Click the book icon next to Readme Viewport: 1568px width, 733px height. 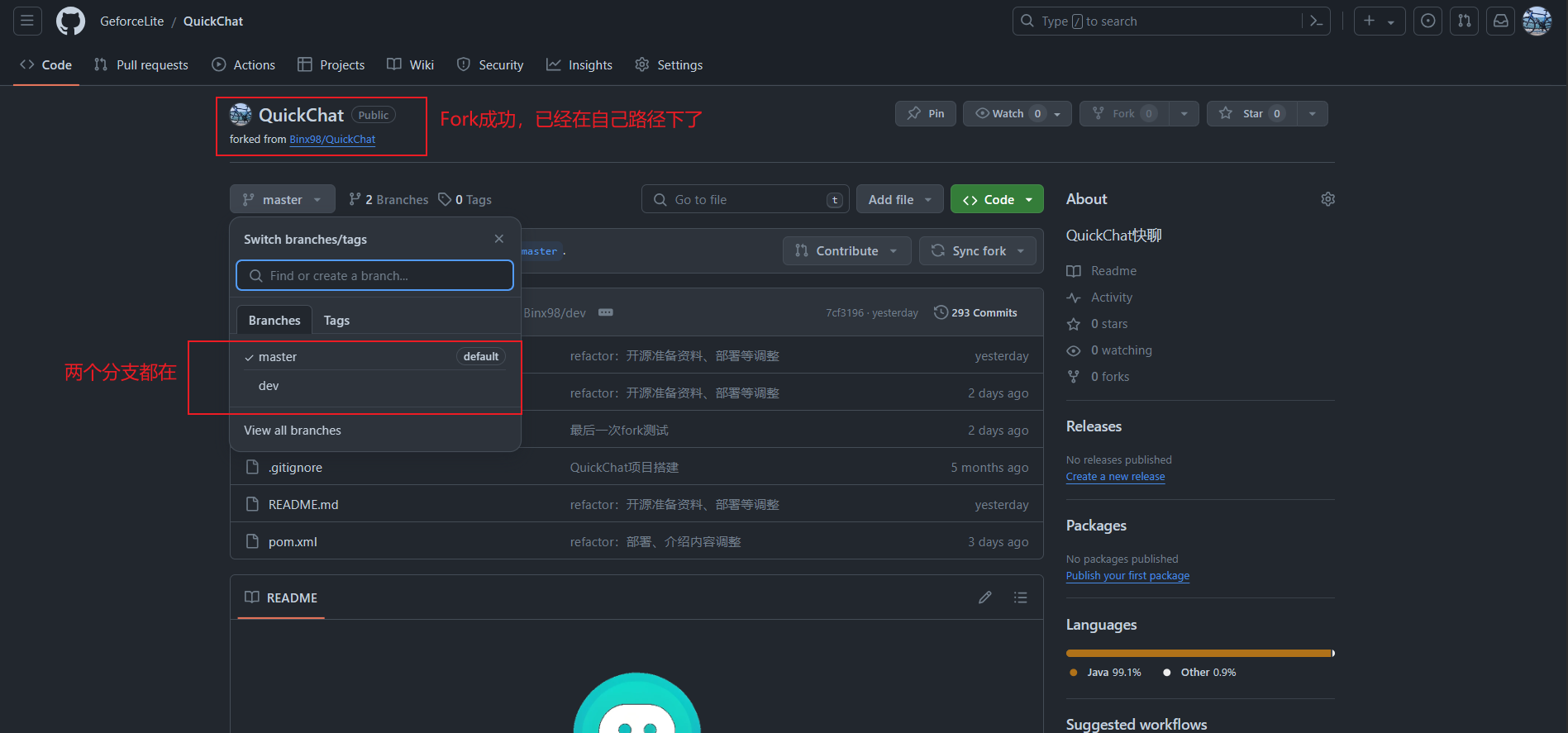[x=1074, y=271]
